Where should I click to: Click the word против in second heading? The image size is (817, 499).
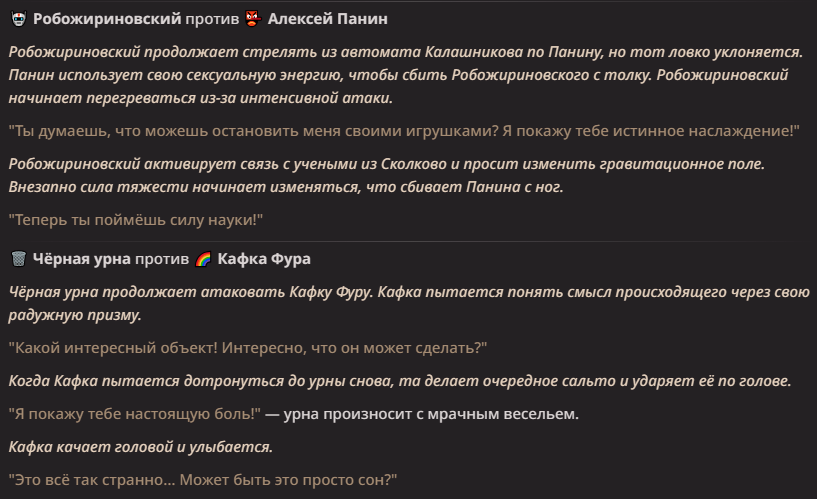point(162,259)
